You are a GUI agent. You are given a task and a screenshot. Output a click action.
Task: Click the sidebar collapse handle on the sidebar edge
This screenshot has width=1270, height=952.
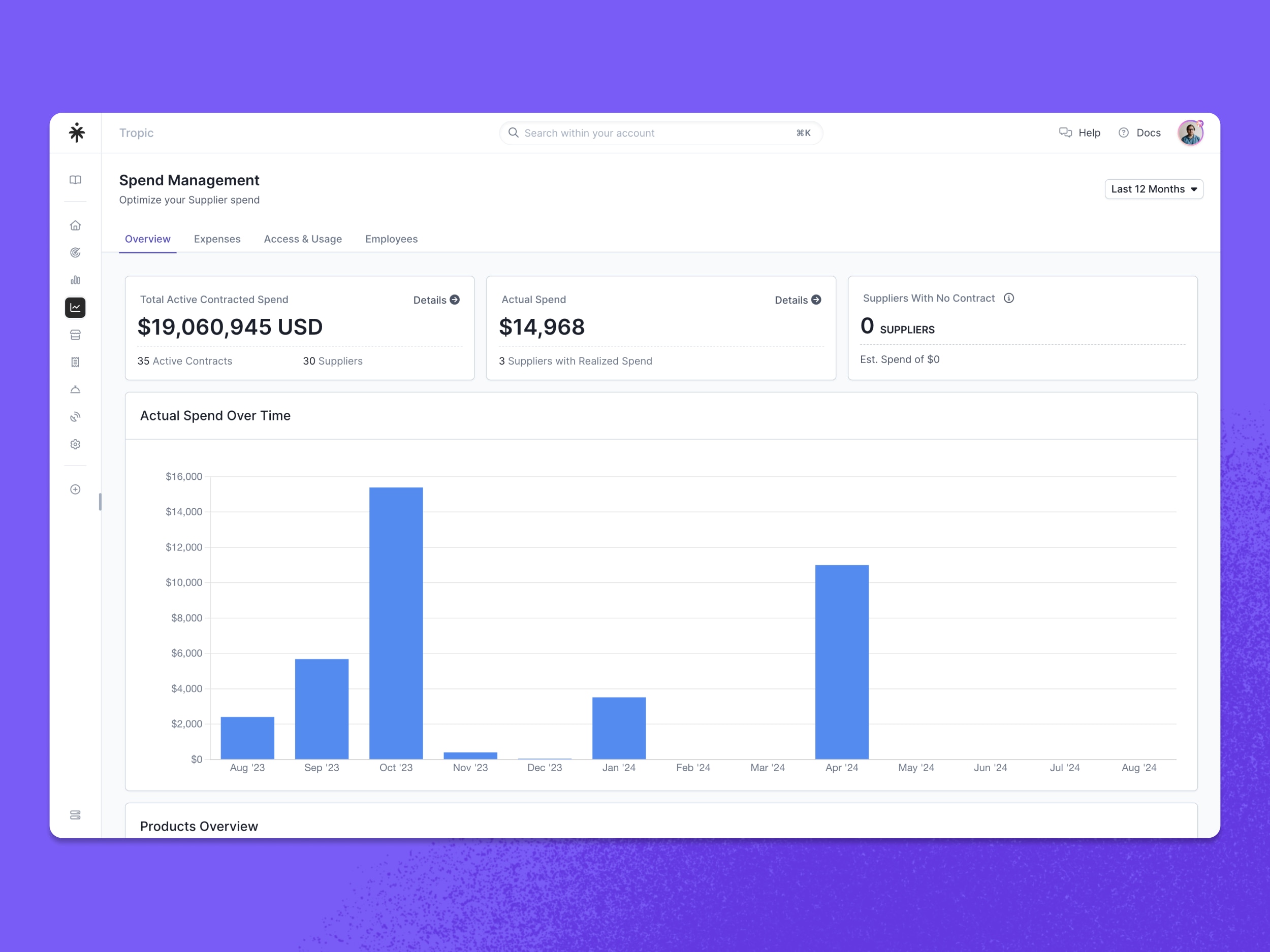pyautogui.click(x=100, y=502)
